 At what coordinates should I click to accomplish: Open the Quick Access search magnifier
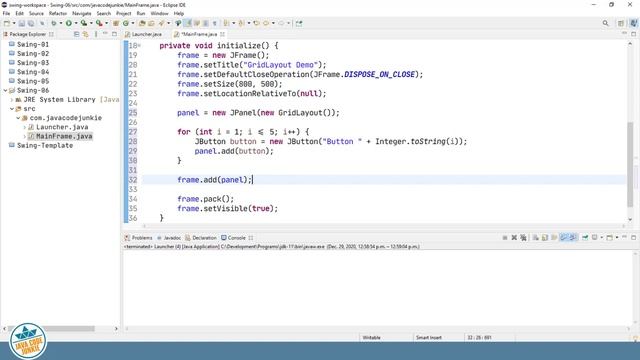pyautogui.click(x=606, y=23)
